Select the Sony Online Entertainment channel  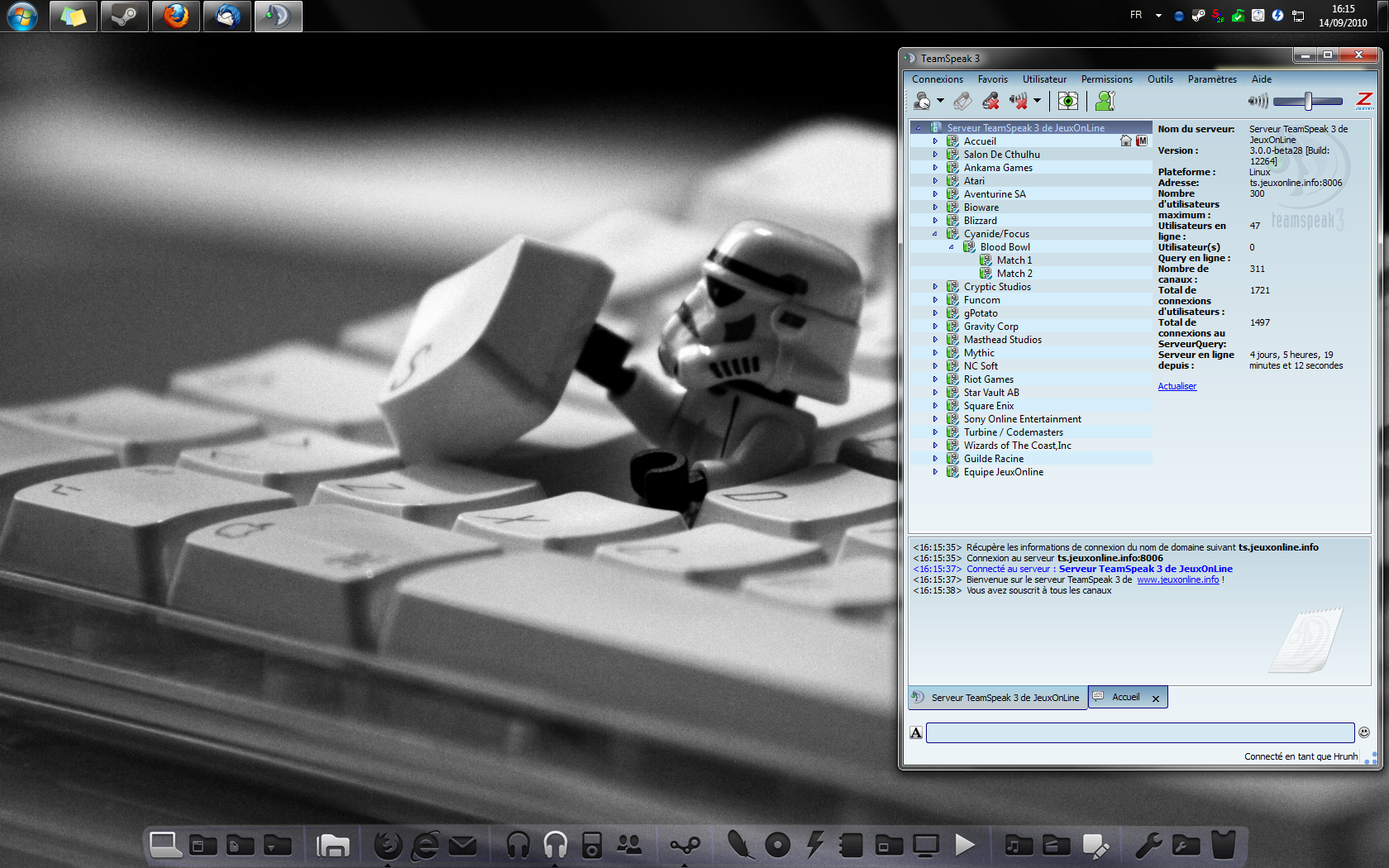point(1022,419)
